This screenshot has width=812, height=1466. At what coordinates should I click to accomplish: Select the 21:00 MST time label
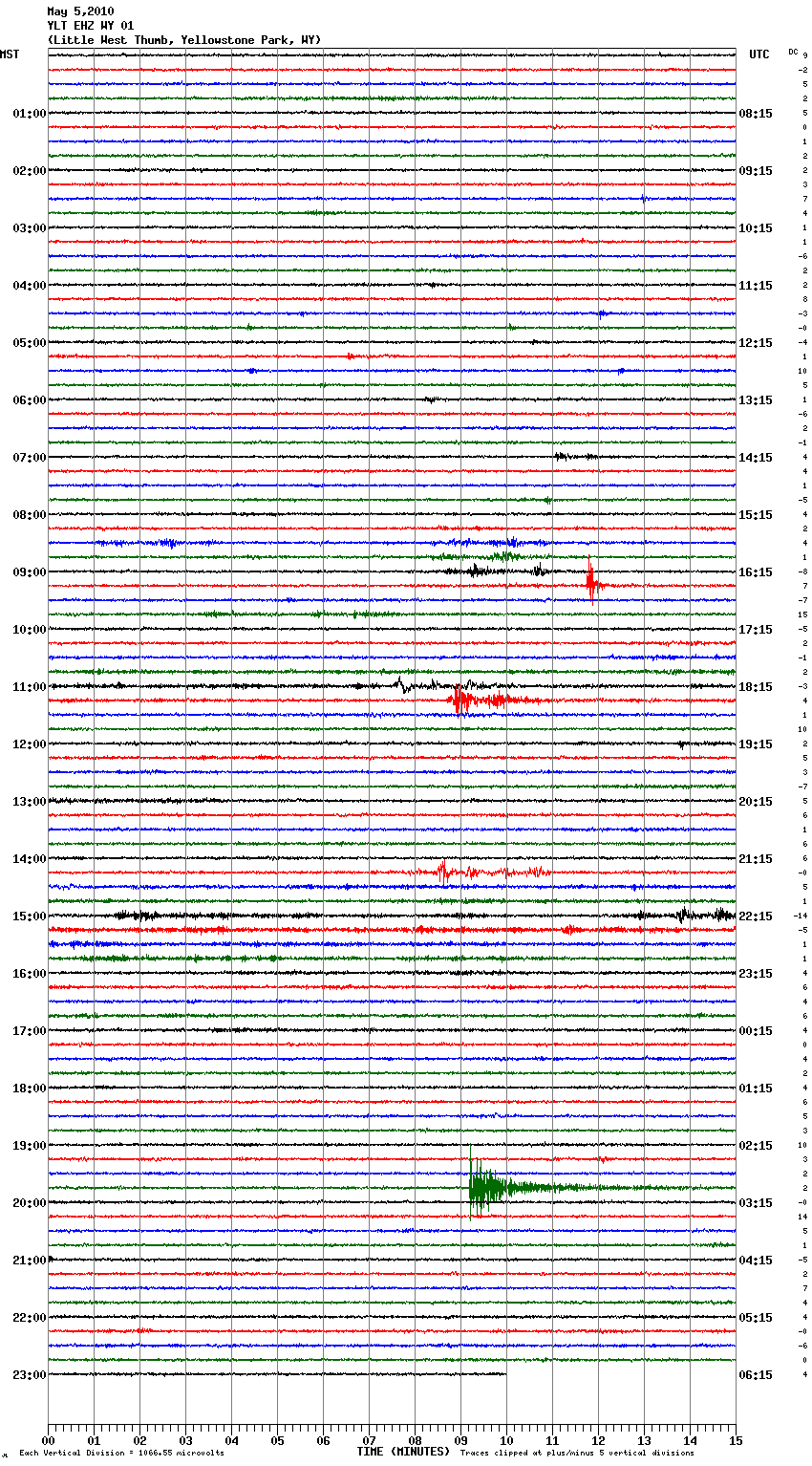pyautogui.click(x=30, y=1261)
